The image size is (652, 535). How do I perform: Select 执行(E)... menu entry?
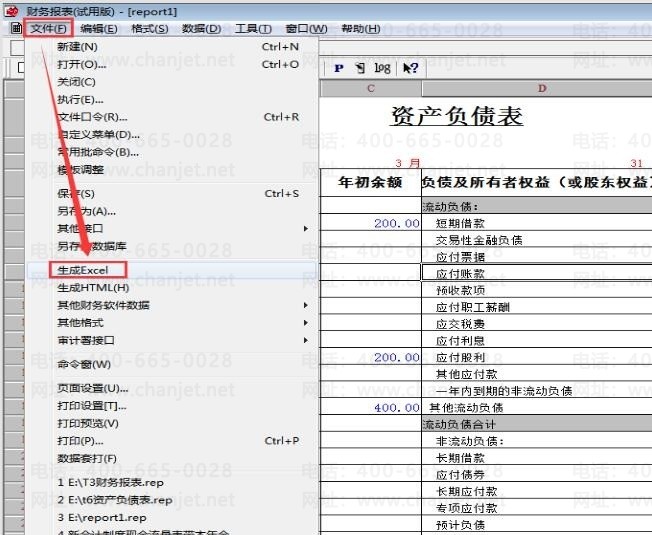click(x=172, y=100)
